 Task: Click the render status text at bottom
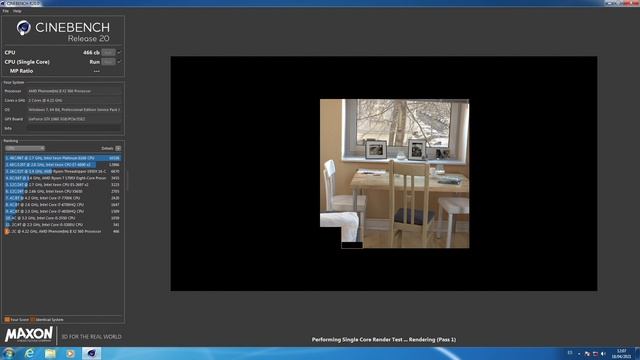(384, 340)
